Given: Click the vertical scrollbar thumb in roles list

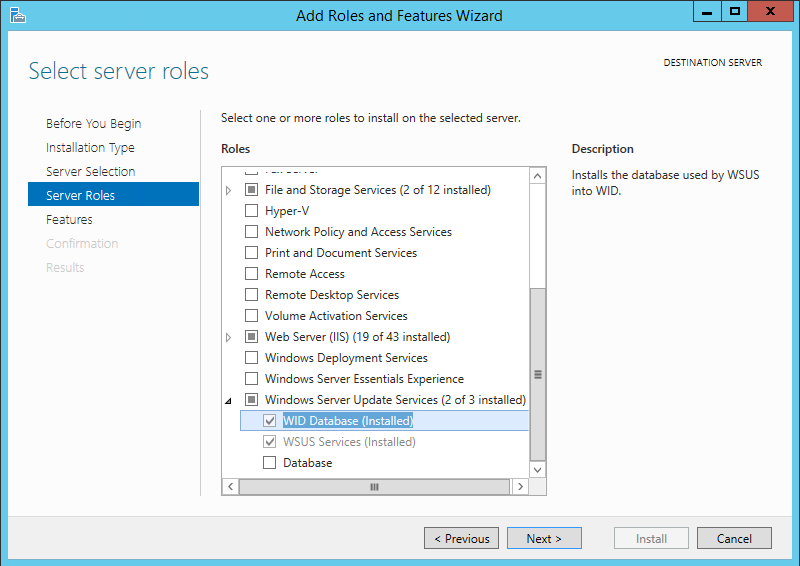Looking at the screenshot, I should 538,375.
